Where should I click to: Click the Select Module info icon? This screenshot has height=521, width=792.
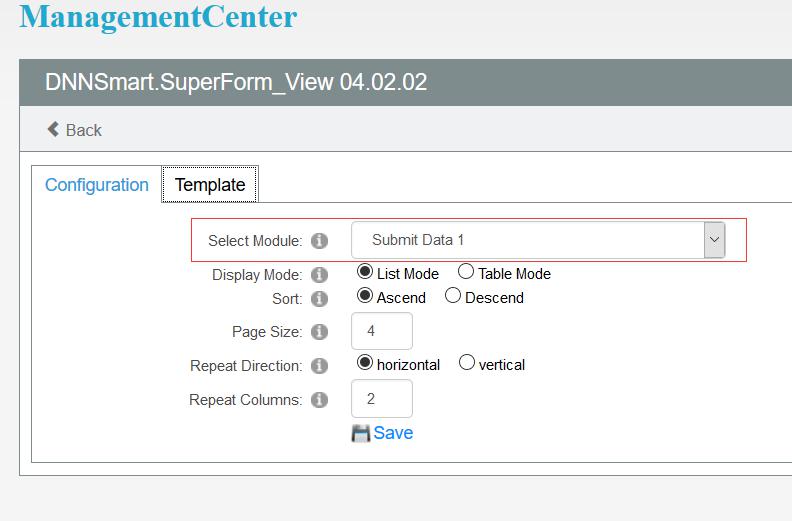pos(319,241)
